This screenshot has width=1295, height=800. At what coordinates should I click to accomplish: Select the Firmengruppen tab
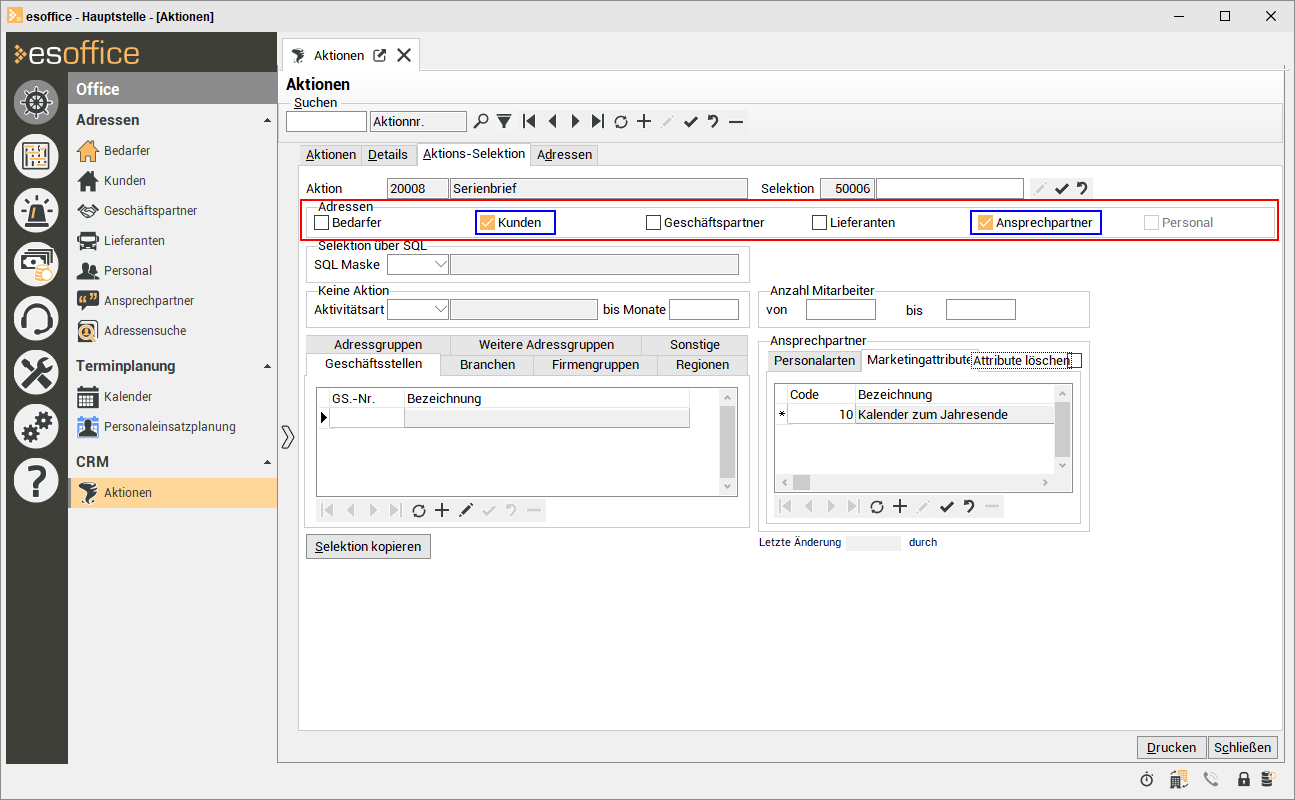595,364
